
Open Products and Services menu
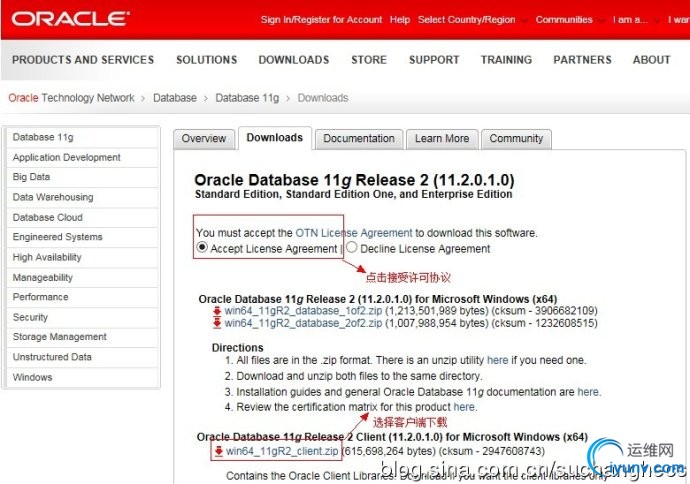tap(83, 60)
